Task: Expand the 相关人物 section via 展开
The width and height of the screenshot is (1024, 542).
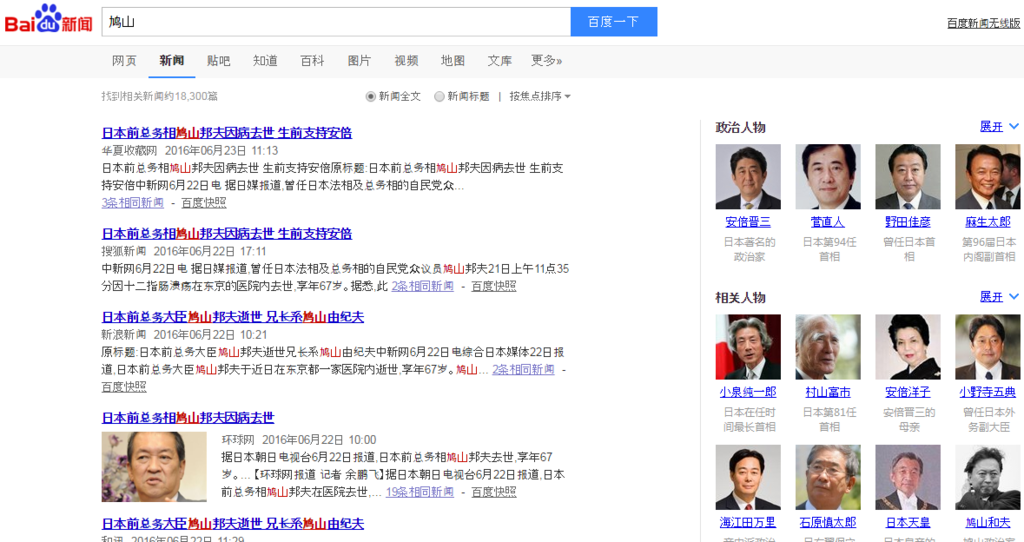Action: (x=999, y=297)
